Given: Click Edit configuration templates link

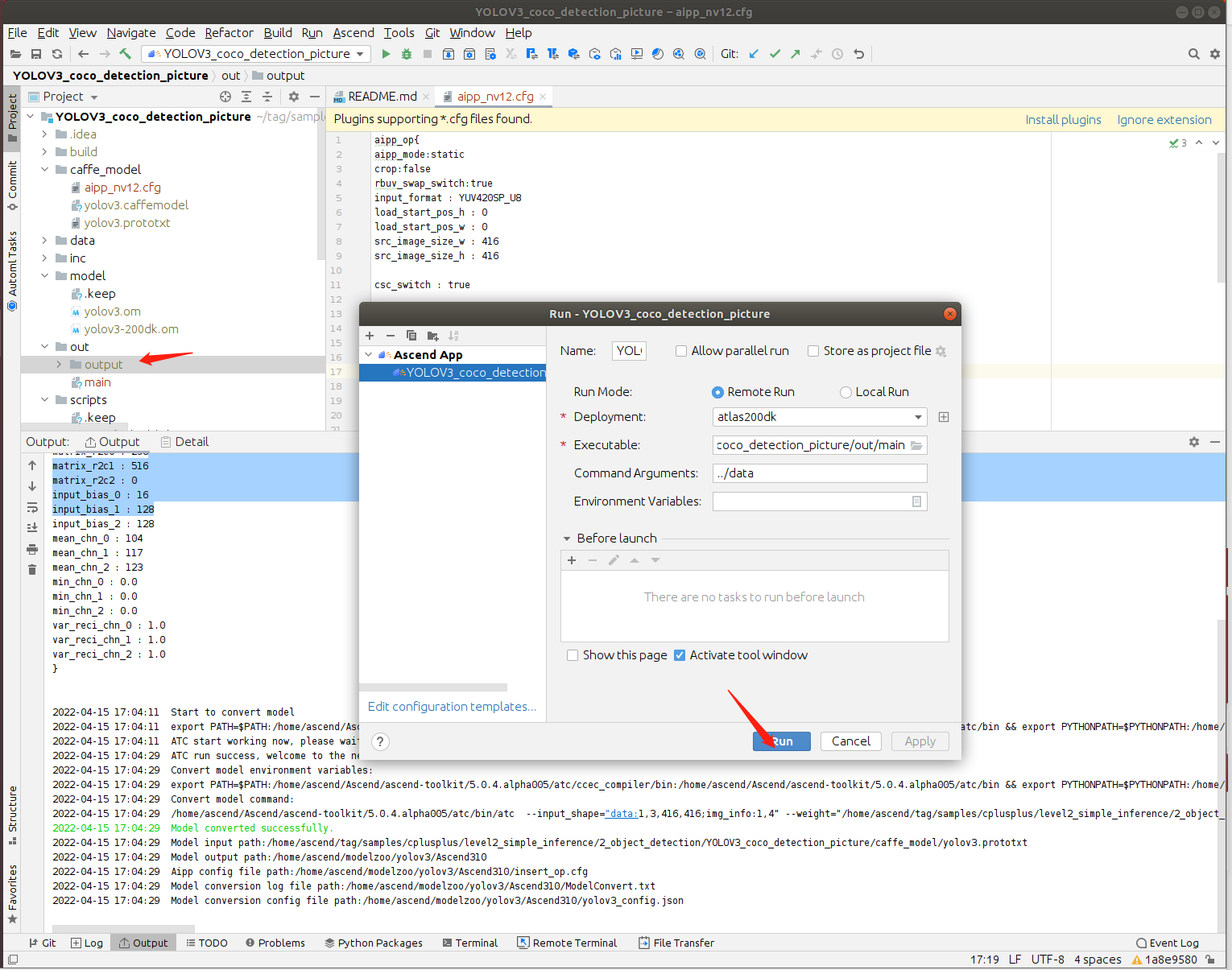Looking at the screenshot, I should pyautogui.click(x=452, y=707).
